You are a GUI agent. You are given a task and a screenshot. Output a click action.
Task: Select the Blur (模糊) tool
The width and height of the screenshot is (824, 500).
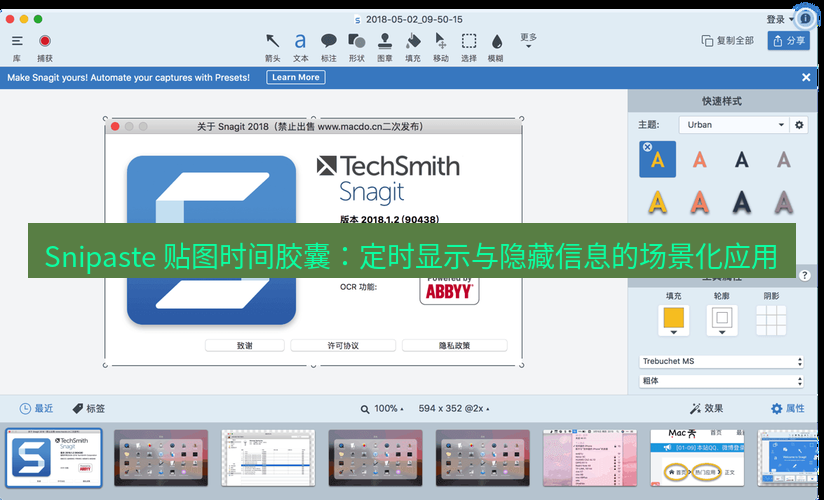click(x=496, y=47)
